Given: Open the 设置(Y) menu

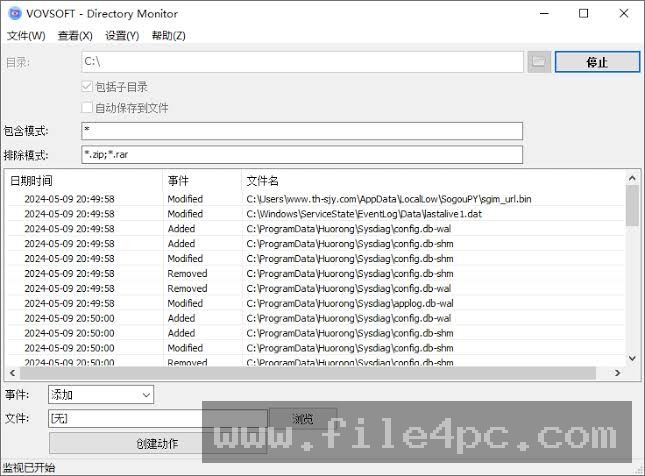Looking at the screenshot, I should pyautogui.click(x=122, y=36).
